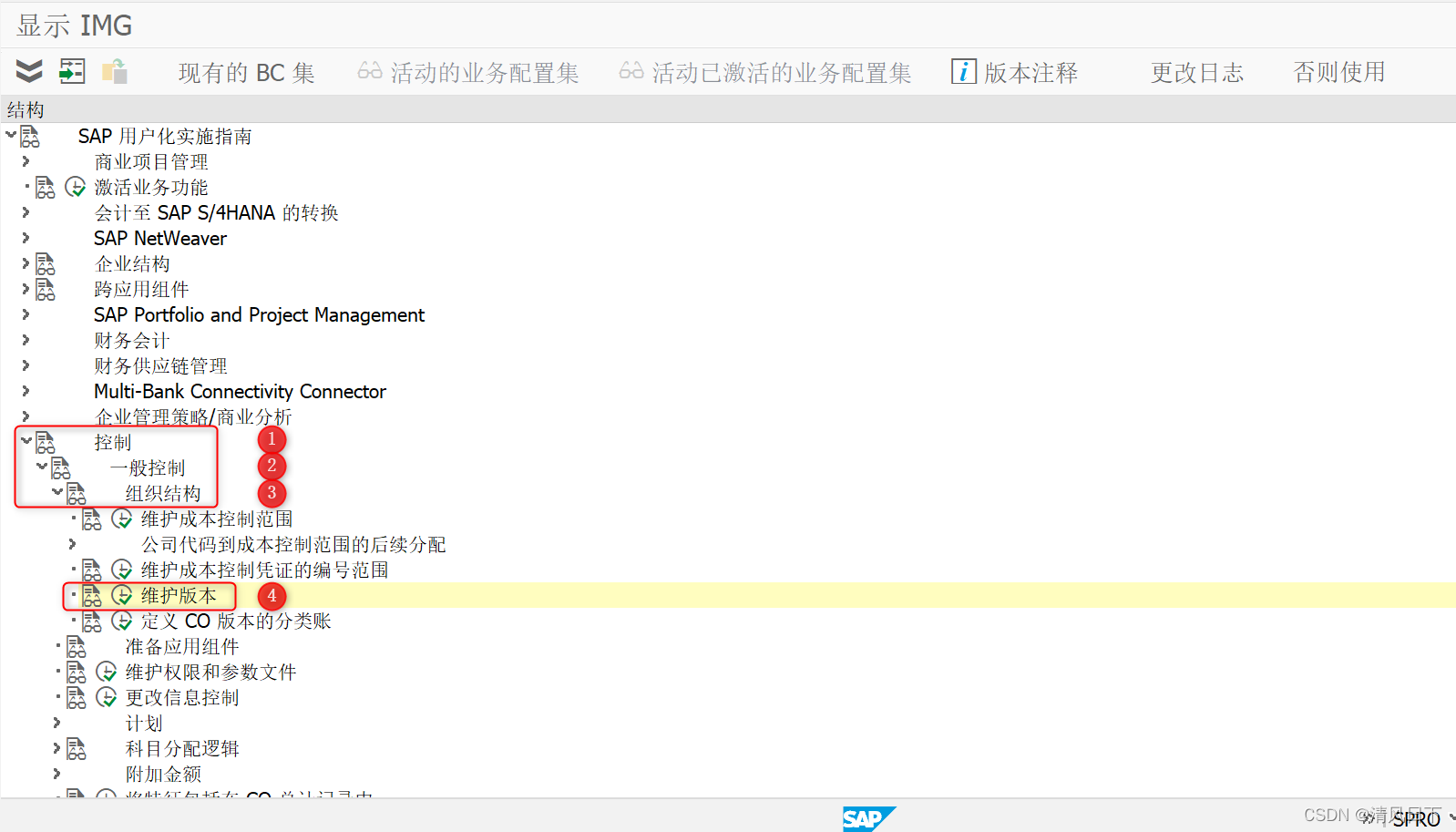Select 更改信息控制 tree entry
The image size is (1456, 832).
pos(182,698)
